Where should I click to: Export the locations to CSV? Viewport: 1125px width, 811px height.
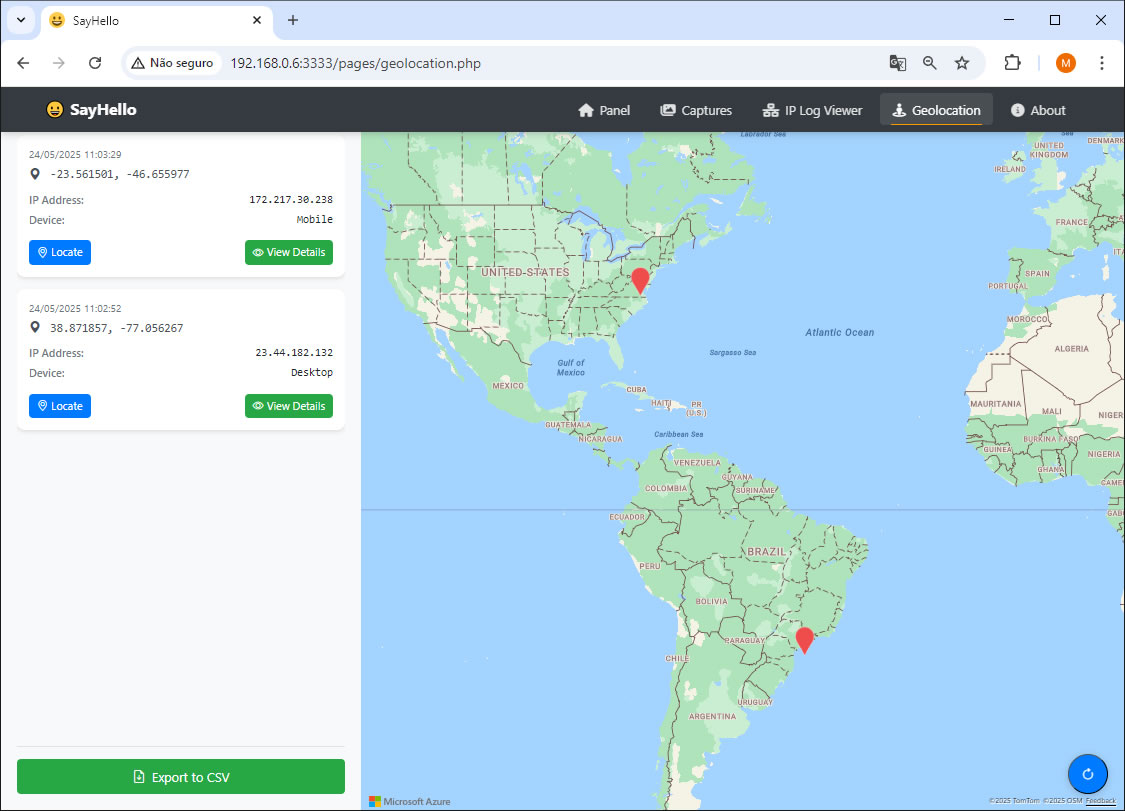pyautogui.click(x=181, y=777)
